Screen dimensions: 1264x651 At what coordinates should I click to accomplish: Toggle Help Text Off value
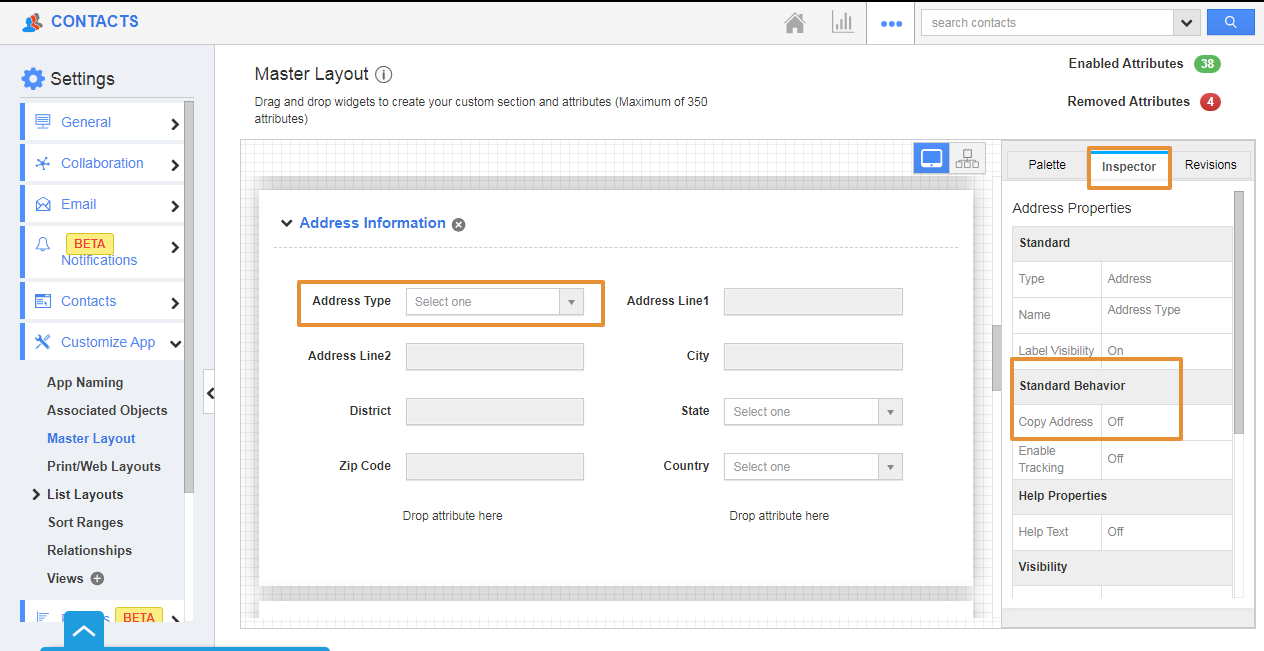1116,532
